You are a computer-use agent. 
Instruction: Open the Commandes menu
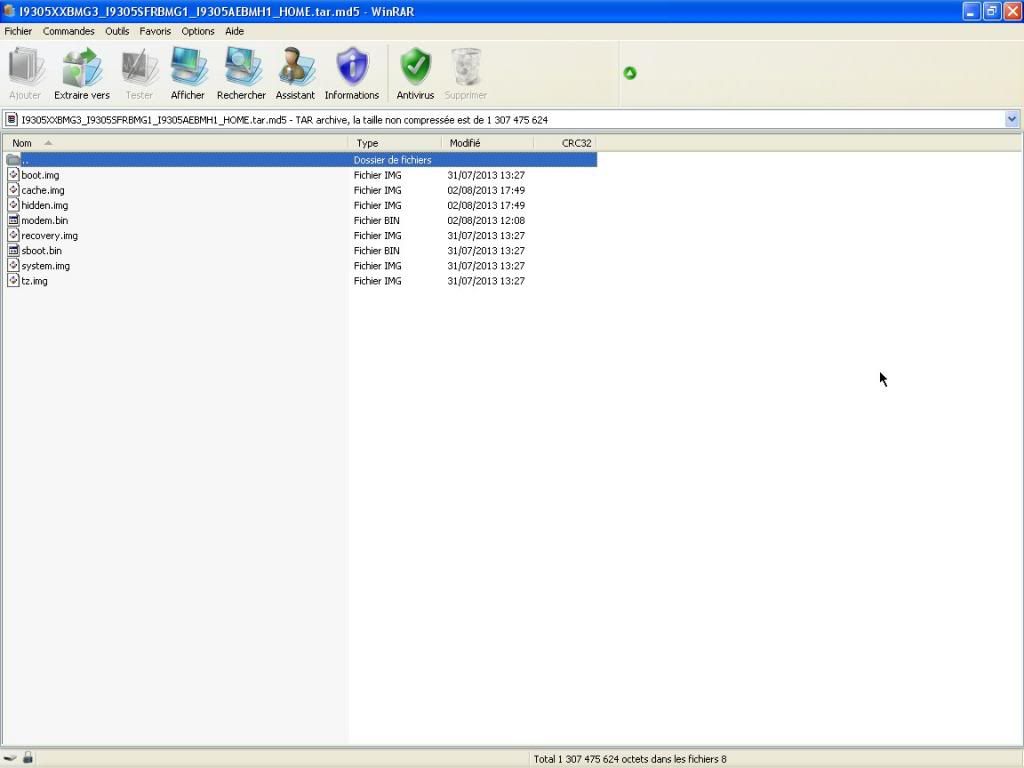69,31
